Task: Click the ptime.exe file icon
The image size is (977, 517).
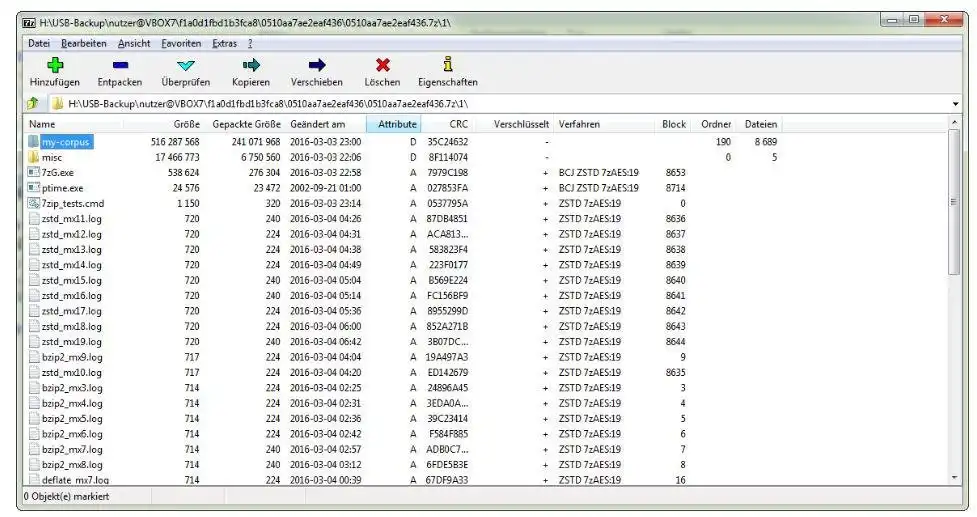Action: tap(34, 188)
